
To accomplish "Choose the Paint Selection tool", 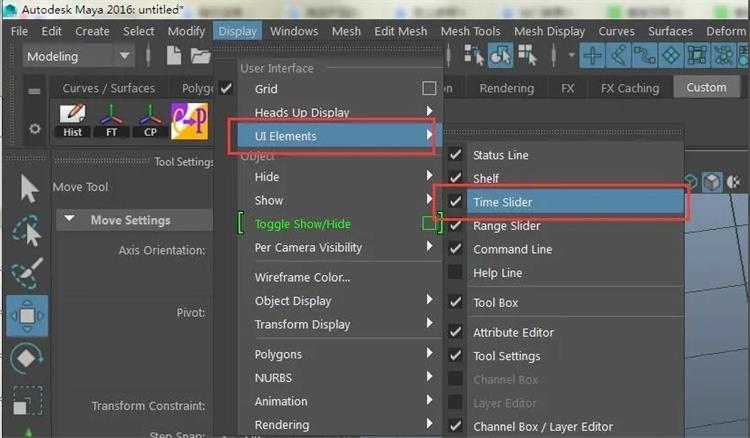I will tap(27, 273).
